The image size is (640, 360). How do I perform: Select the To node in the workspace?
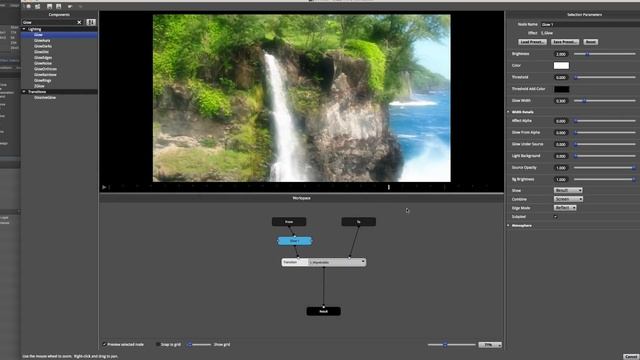pos(358,222)
